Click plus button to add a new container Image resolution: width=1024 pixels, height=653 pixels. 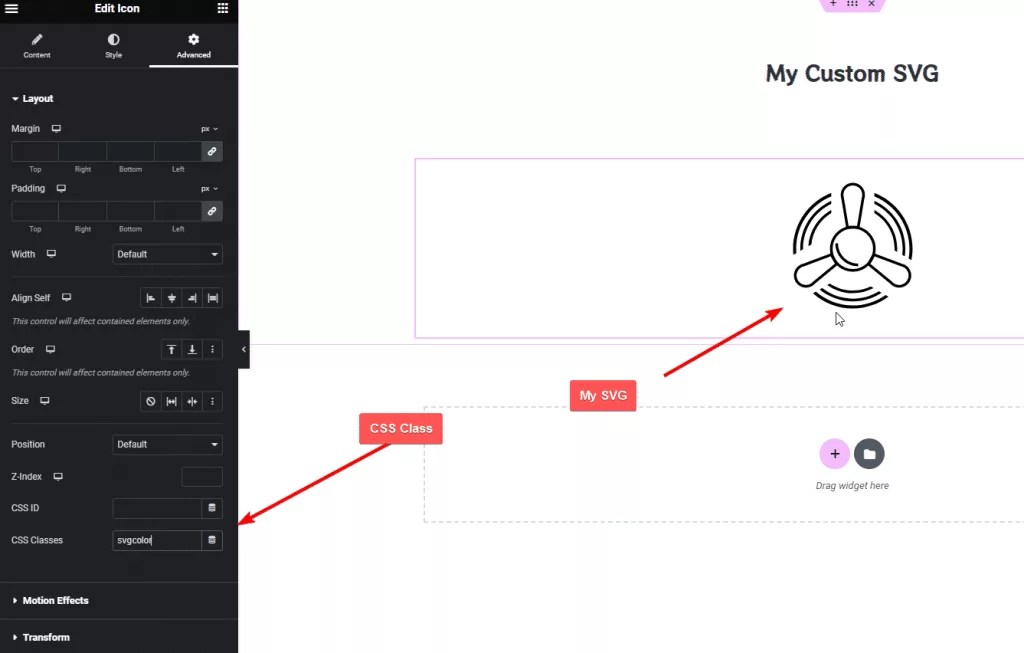point(834,453)
